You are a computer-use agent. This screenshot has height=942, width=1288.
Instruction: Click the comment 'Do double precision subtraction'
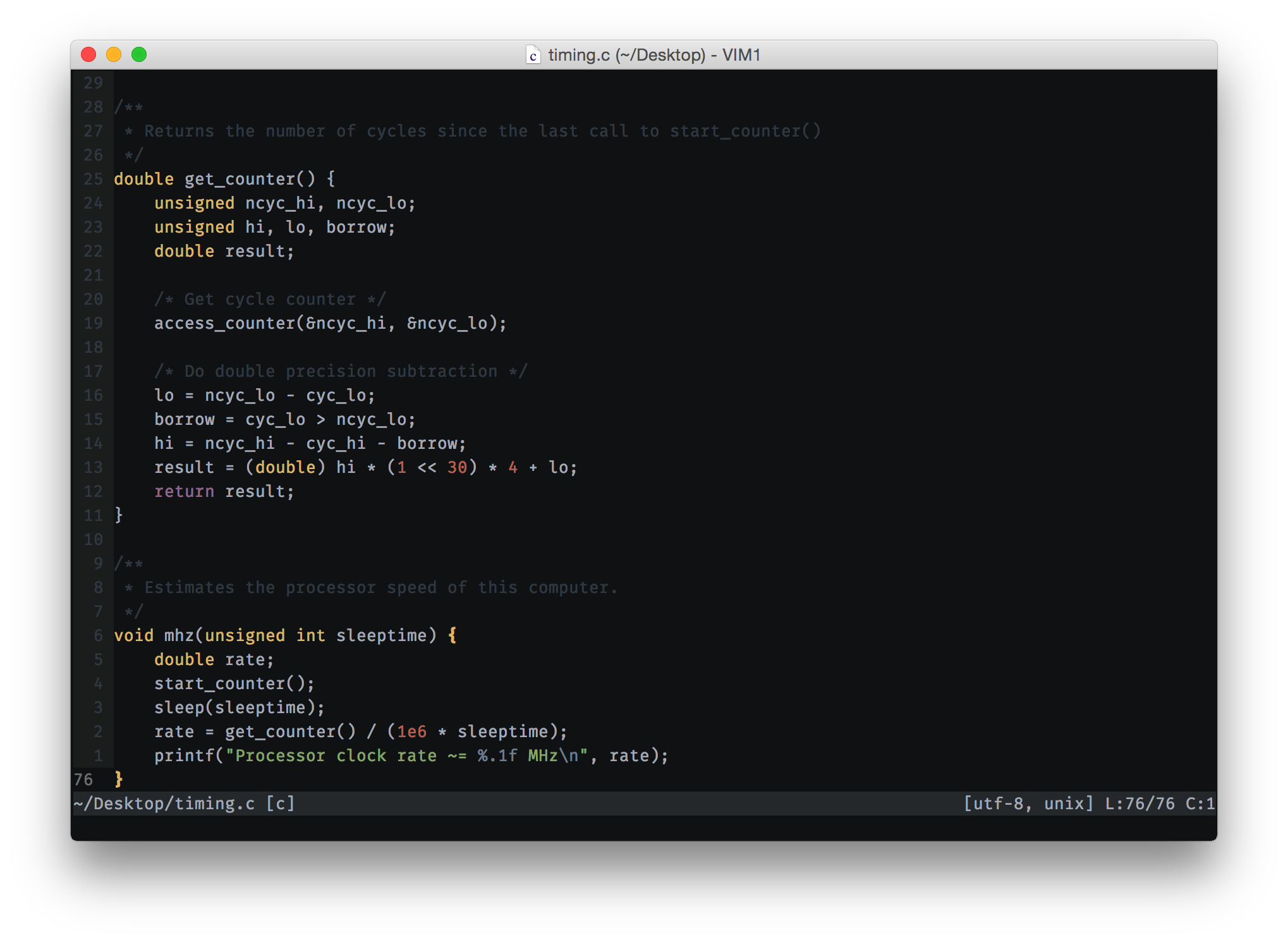pyautogui.click(x=341, y=371)
